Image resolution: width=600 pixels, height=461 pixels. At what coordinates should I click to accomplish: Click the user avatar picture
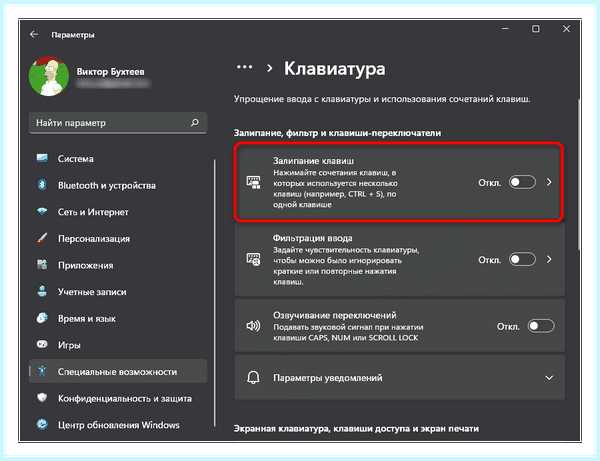coord(49,76)
